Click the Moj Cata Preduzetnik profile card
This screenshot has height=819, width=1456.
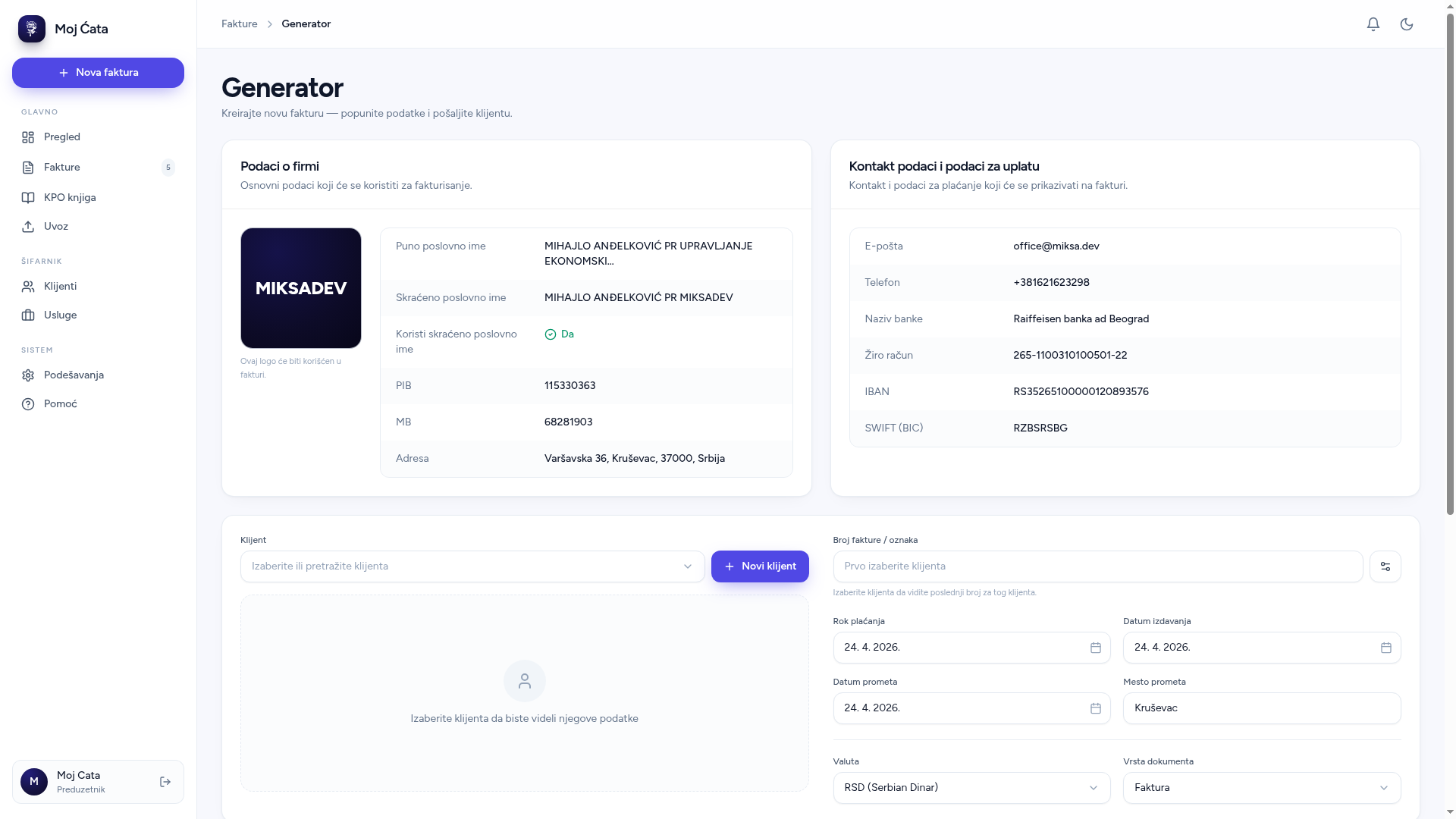98,782
